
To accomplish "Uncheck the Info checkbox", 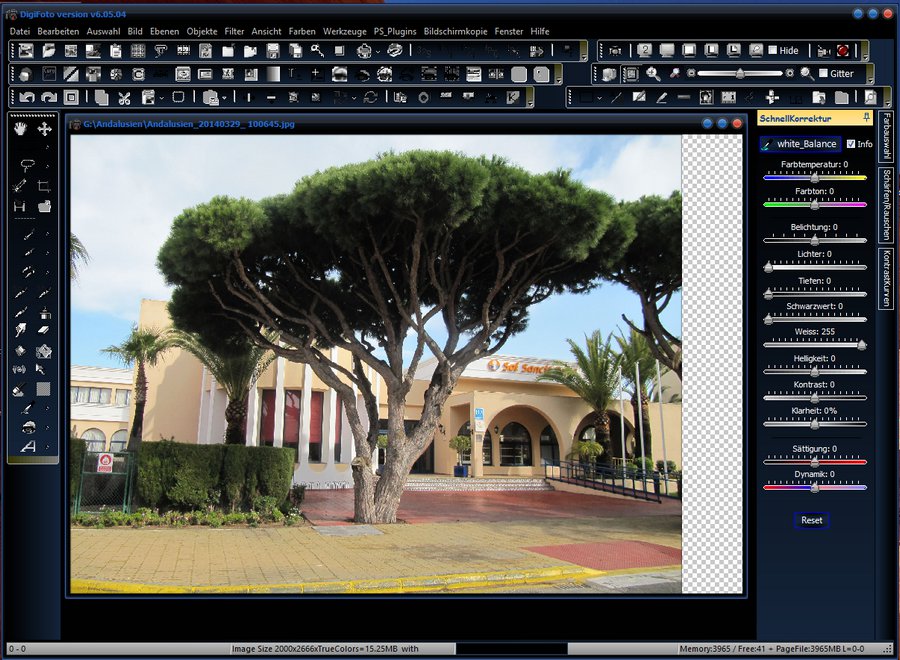I will point(851,144).
